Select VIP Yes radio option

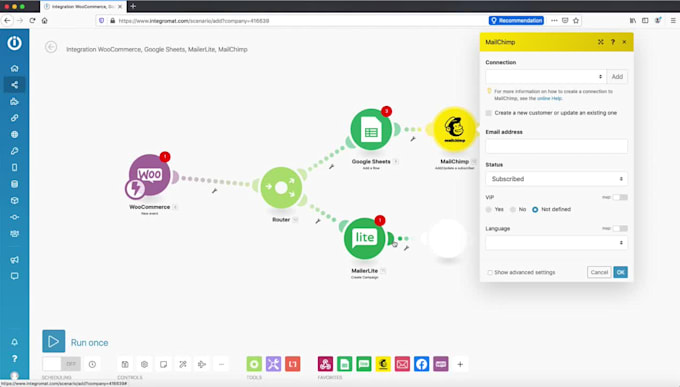(x=489, y=210)
